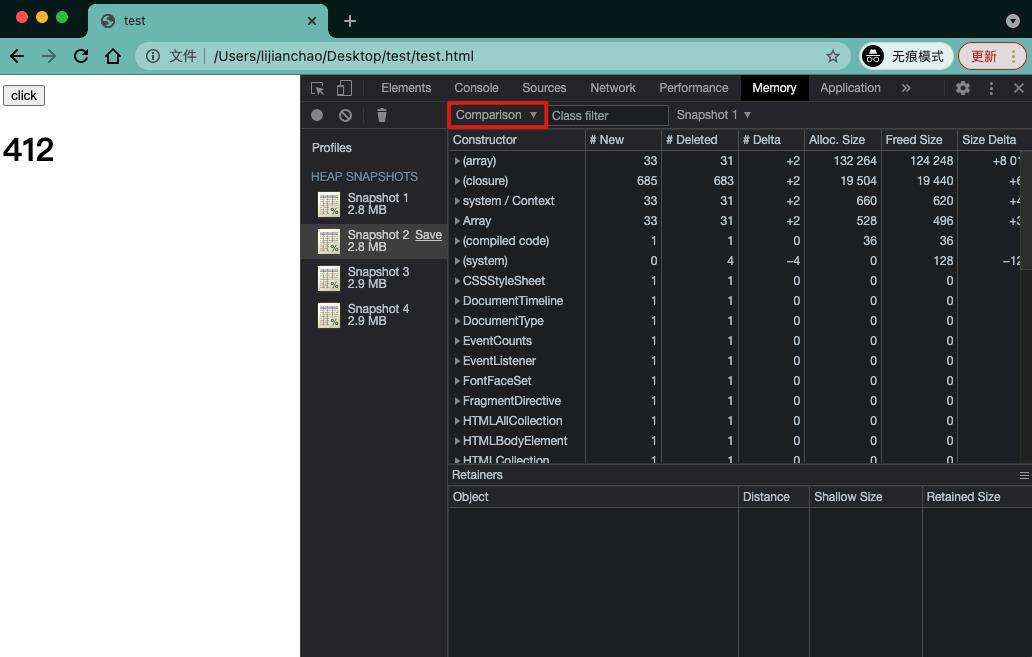1032x657 pixels.
Task: Switch to the Sources tab
Action: (544, 88)
